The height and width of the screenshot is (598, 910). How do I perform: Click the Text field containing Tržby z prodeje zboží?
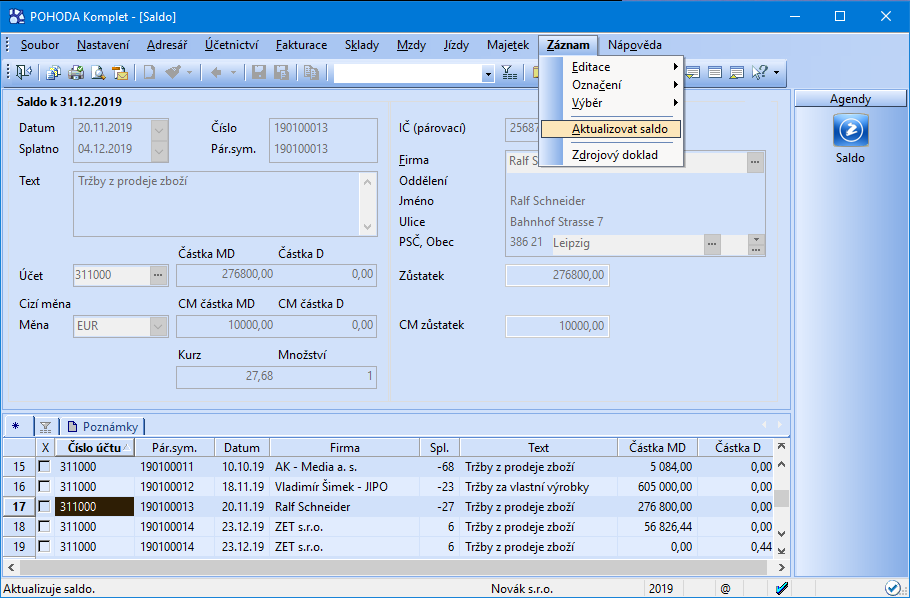click(x=225, y=204)
